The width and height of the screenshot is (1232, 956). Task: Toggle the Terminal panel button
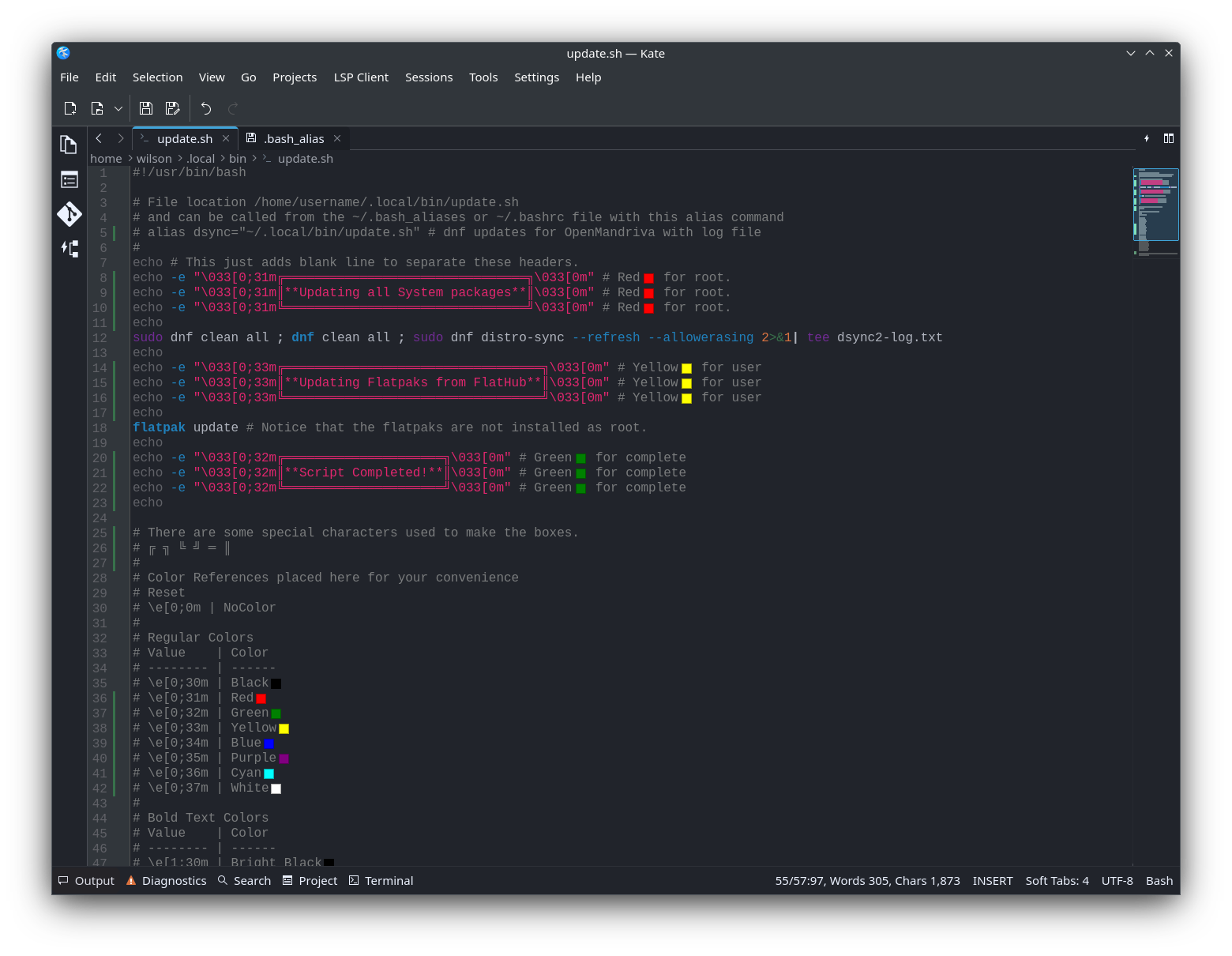point(381,881)
